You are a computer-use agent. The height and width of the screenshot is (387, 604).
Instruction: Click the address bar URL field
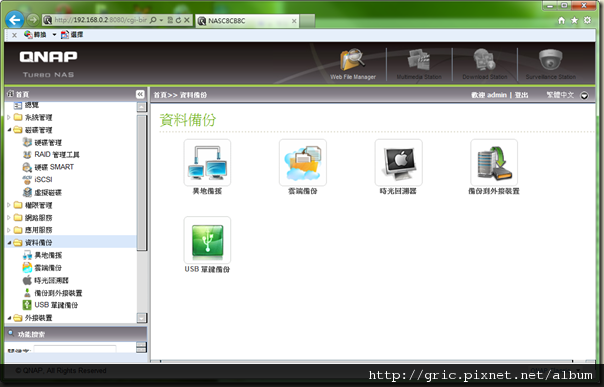pyautogui.click(x=100, y=20)
